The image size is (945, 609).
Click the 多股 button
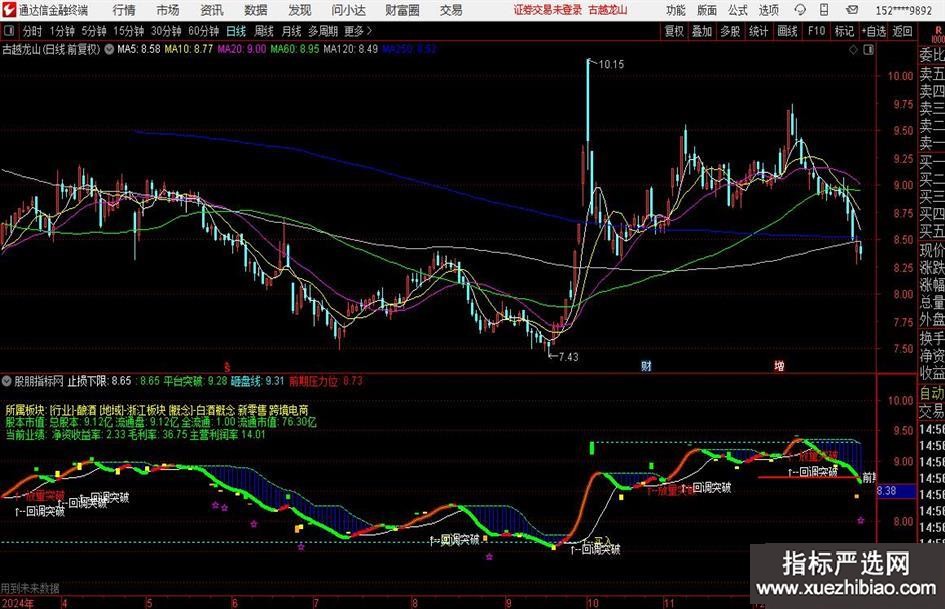pos(730,31)
